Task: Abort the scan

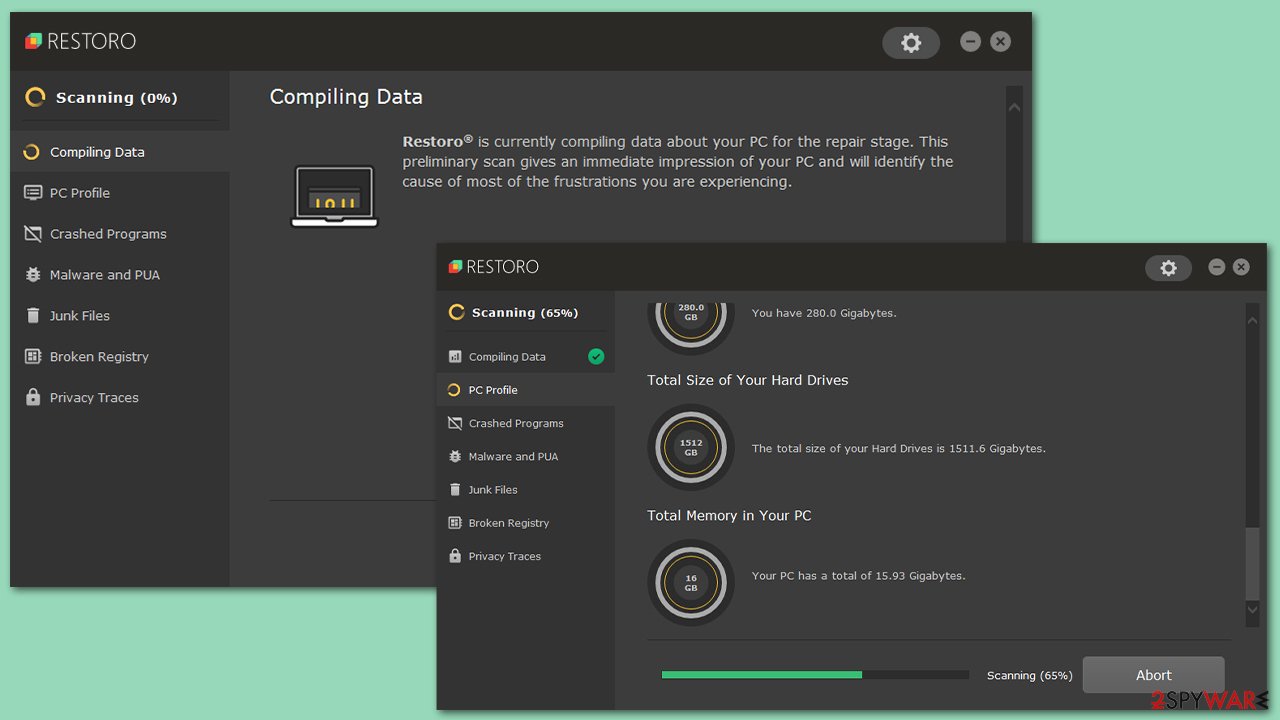Action: tap(1153, 675)
